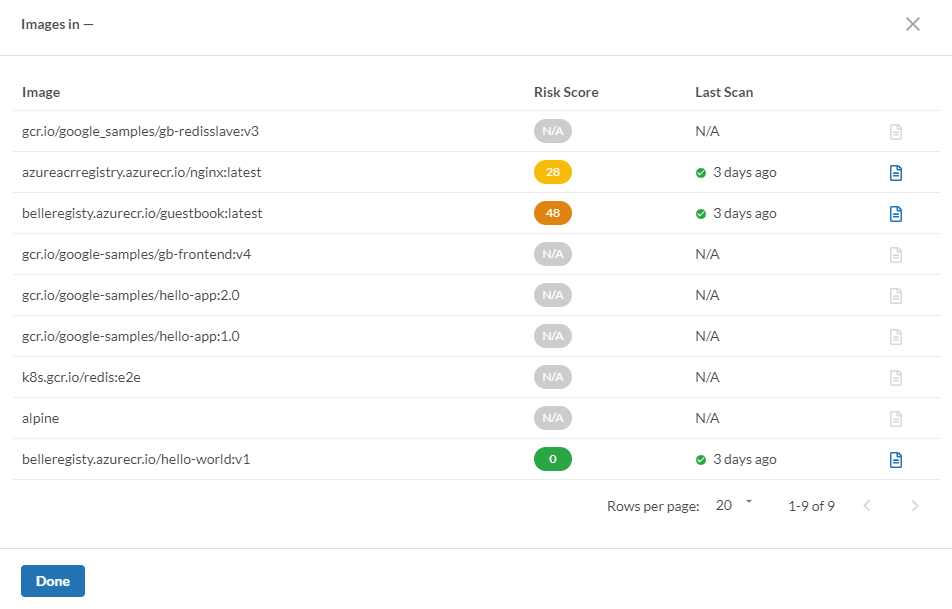Click the yellow risk score 28 badge
The height and width of the screenshot is (609, 952).
click(553, 173)
